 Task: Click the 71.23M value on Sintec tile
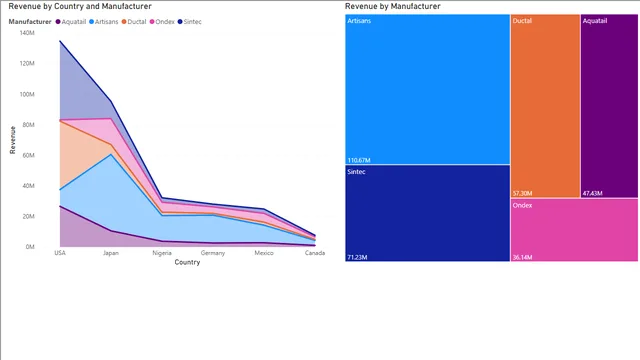(x=357, y=258)
